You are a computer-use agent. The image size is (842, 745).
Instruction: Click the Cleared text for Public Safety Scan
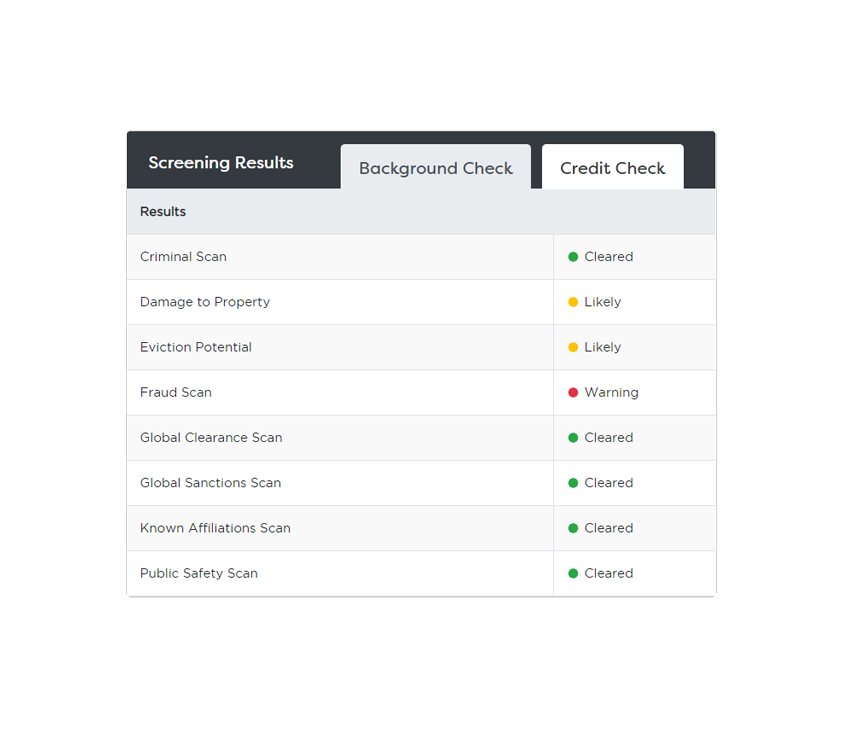click(608, 574)
